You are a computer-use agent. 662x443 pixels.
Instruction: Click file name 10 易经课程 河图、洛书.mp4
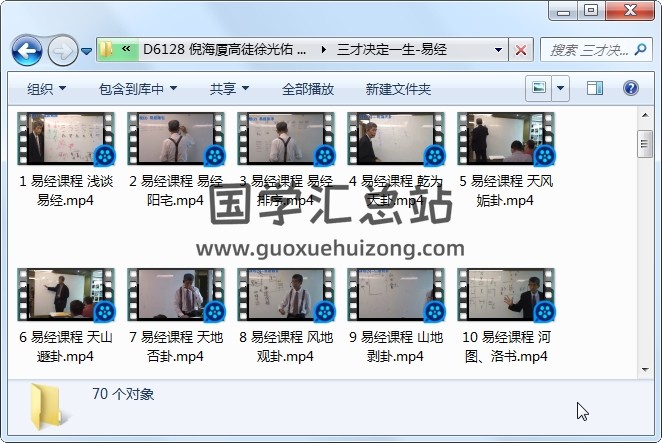point(506,347)
